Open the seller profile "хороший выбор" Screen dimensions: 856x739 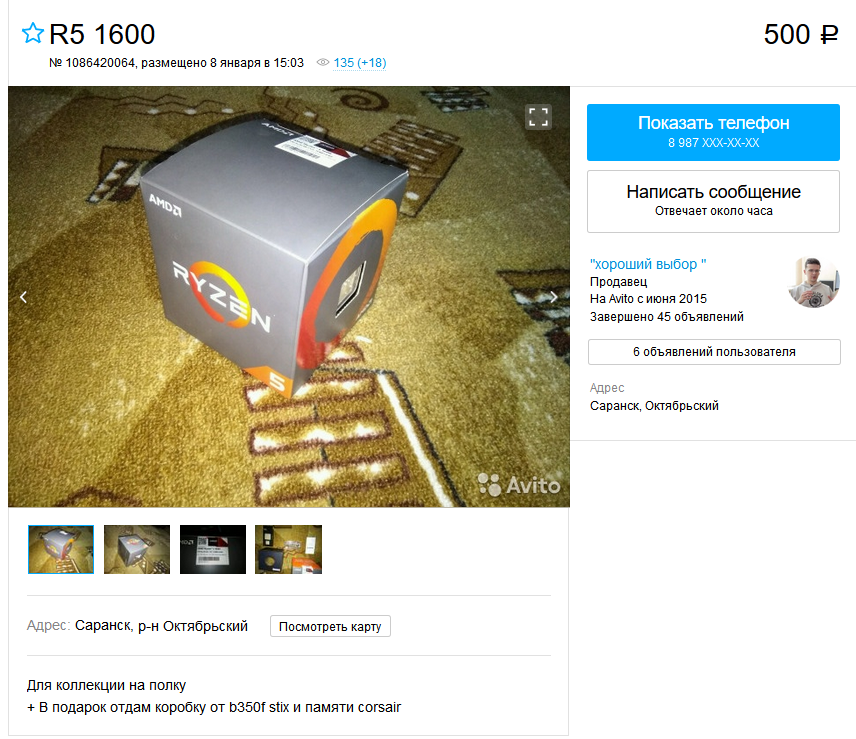tap(648, 264)
